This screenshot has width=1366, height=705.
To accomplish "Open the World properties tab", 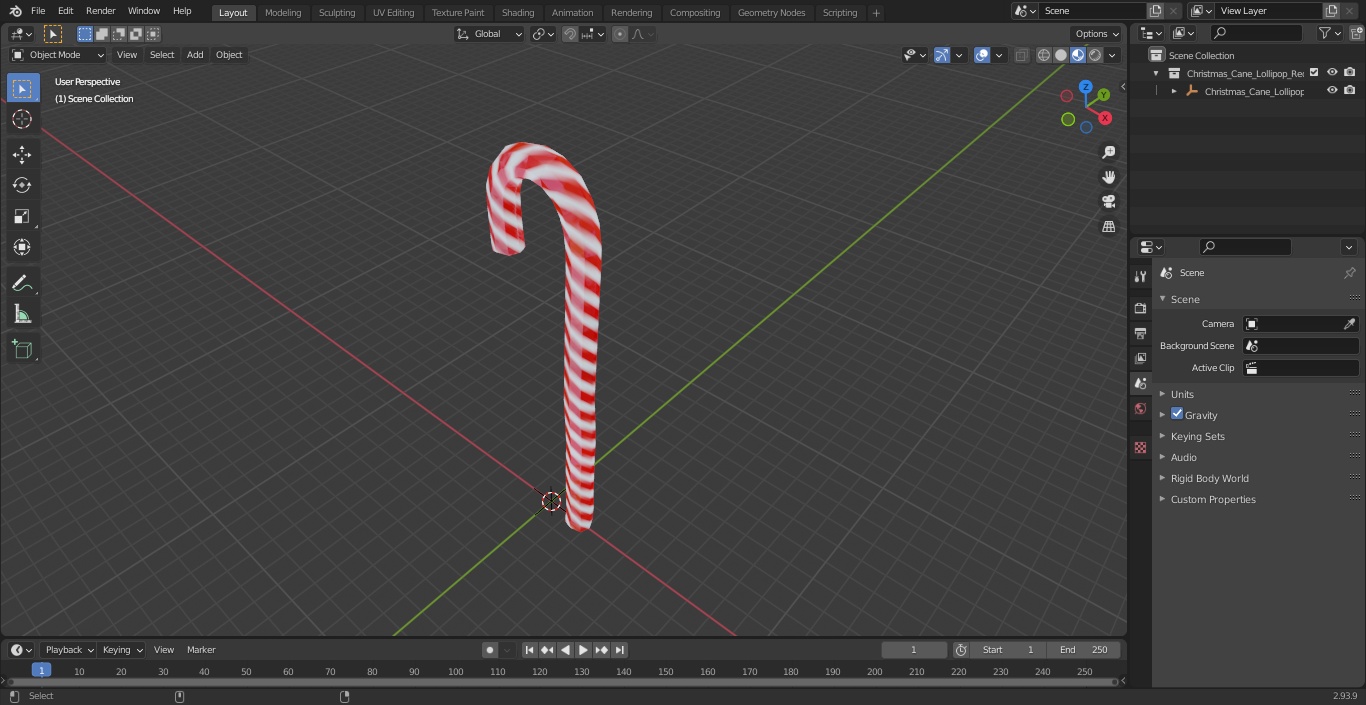I will (1140, 409).
